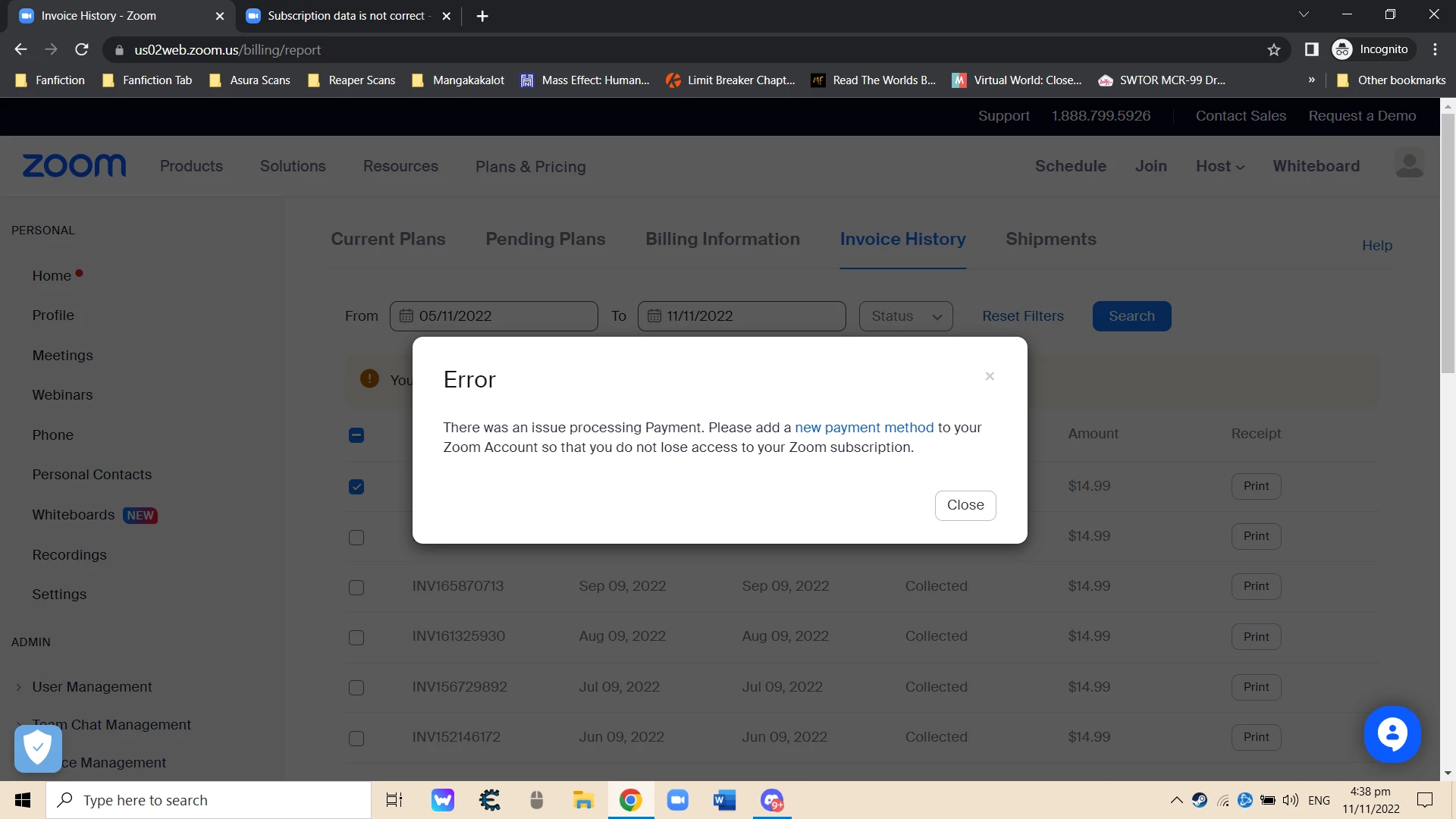
Task: Follow the new payment method link
Action: coord(864,428)
